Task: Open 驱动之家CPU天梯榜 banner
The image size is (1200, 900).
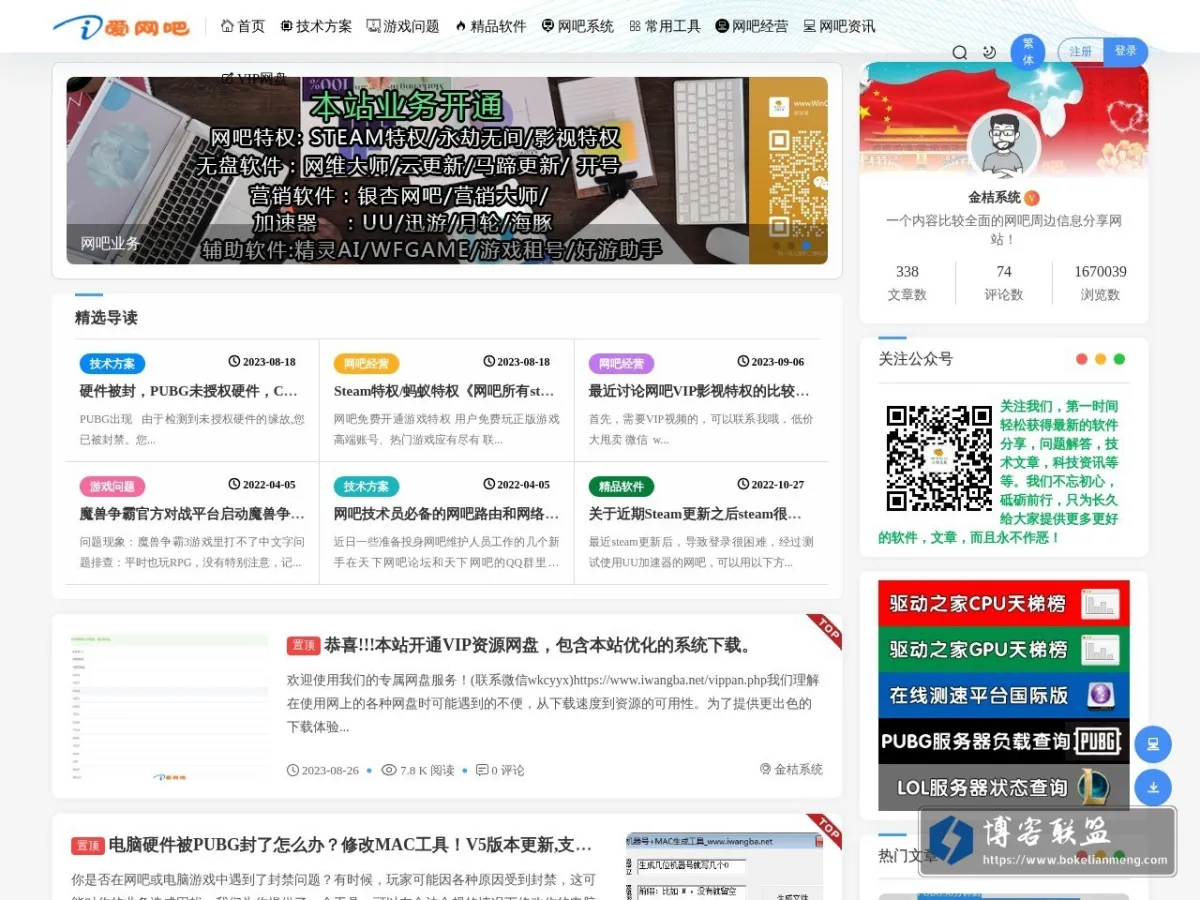Action: 1004,604
